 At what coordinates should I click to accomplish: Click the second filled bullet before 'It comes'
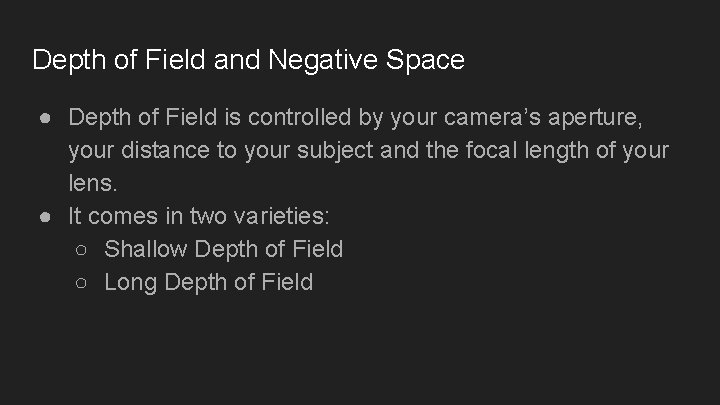pyautogui.click(x=46, y=216)
